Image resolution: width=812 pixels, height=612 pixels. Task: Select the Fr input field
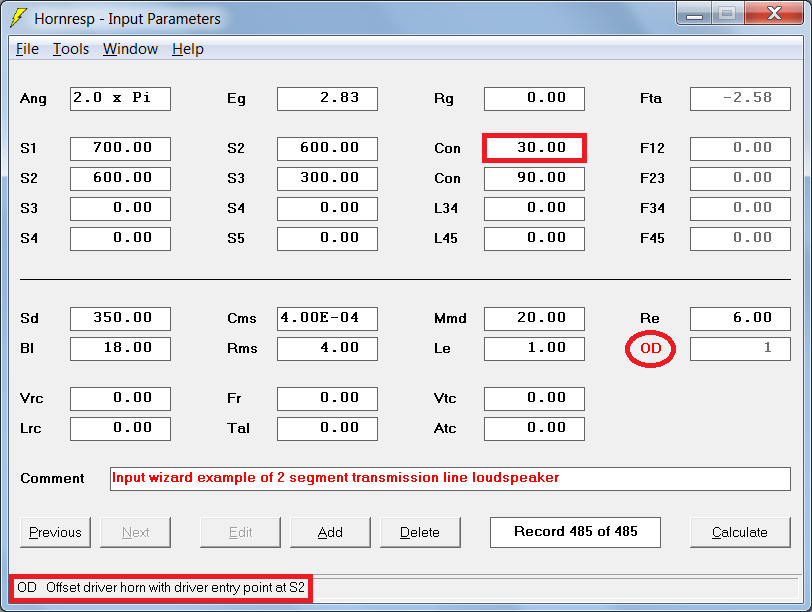click(x=327, y=399)
